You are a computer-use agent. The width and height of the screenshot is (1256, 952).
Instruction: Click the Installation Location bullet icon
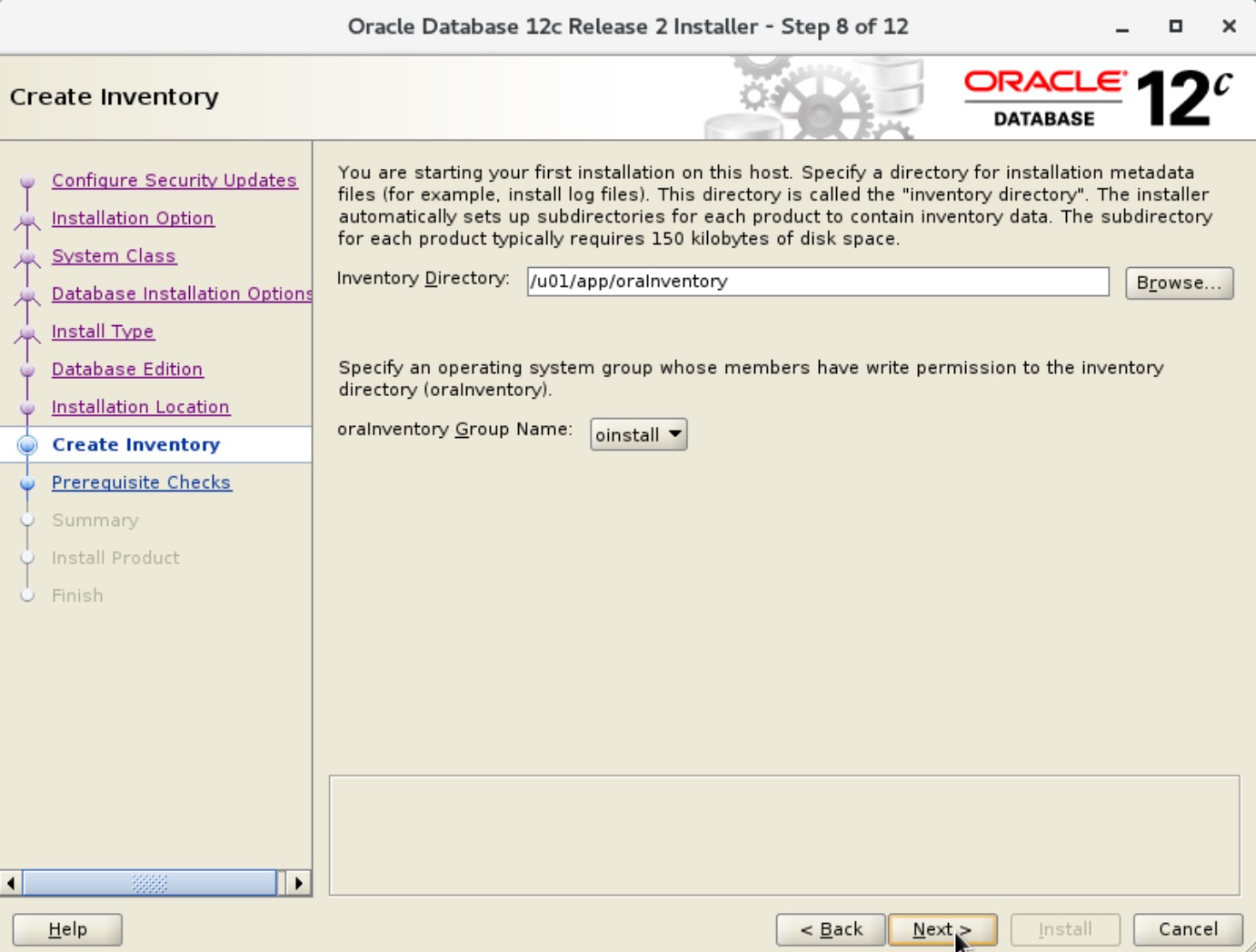tap(27, 408)
